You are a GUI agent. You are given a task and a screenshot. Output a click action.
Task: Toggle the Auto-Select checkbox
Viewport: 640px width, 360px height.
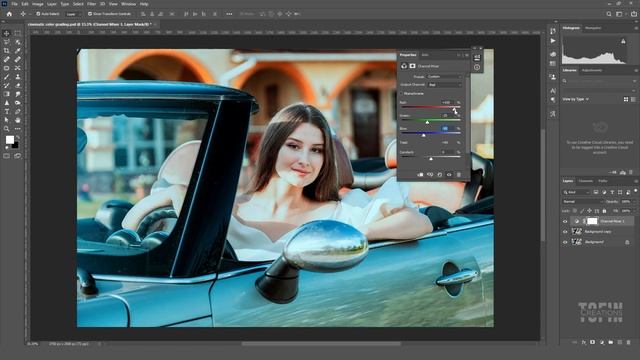click(x=38, y=14)
